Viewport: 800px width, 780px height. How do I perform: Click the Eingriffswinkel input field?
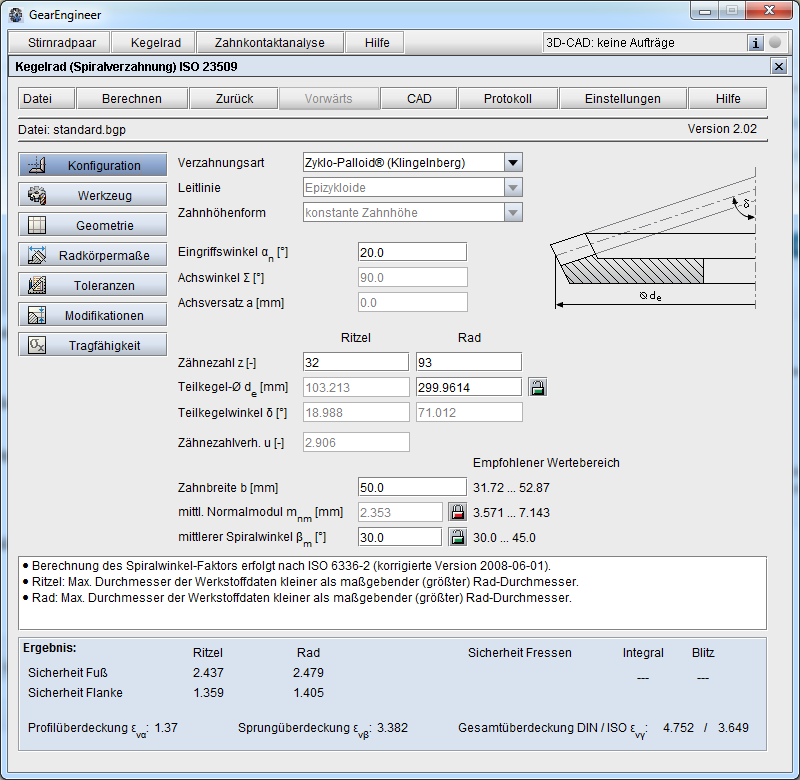(x=412, y=252)
